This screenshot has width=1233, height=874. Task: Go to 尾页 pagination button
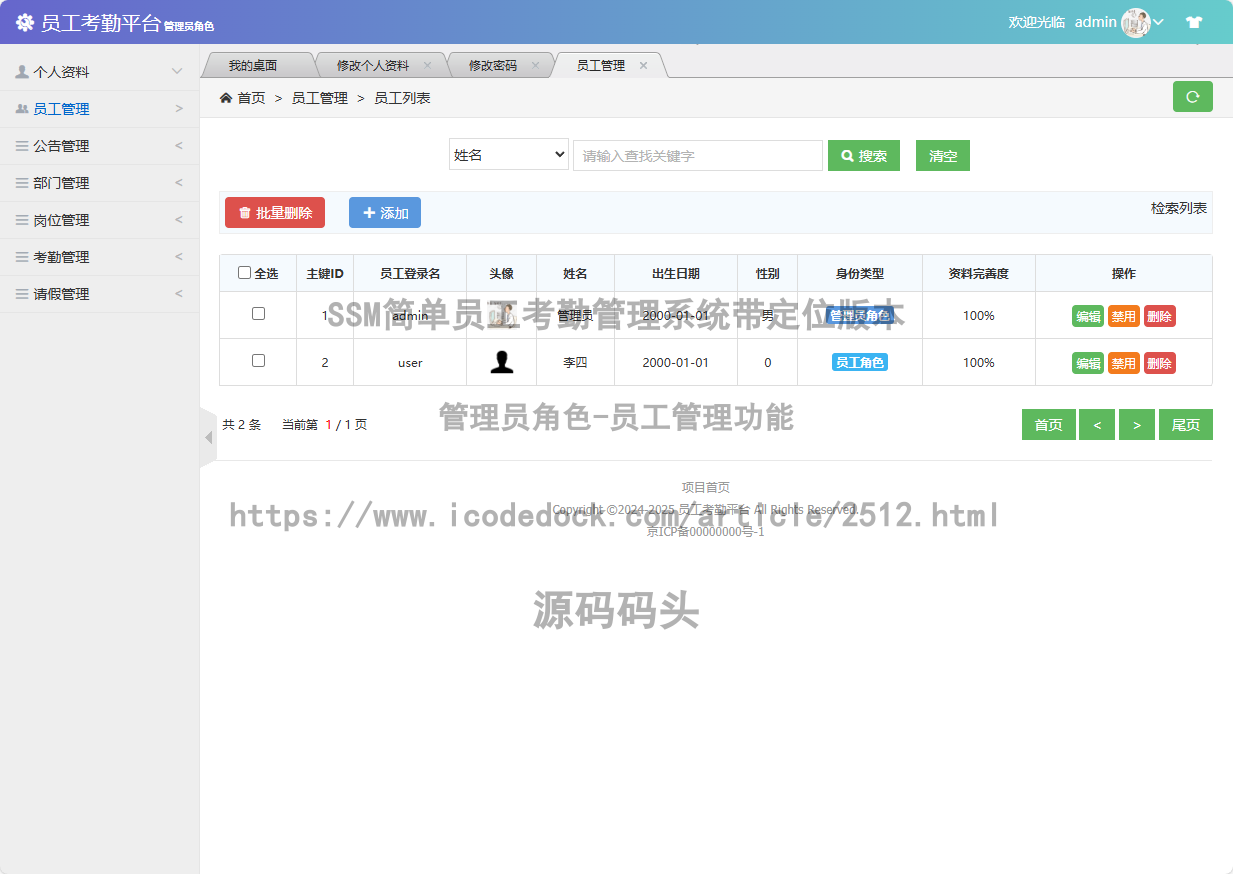pyautogui.click(x=1186, y=425)
